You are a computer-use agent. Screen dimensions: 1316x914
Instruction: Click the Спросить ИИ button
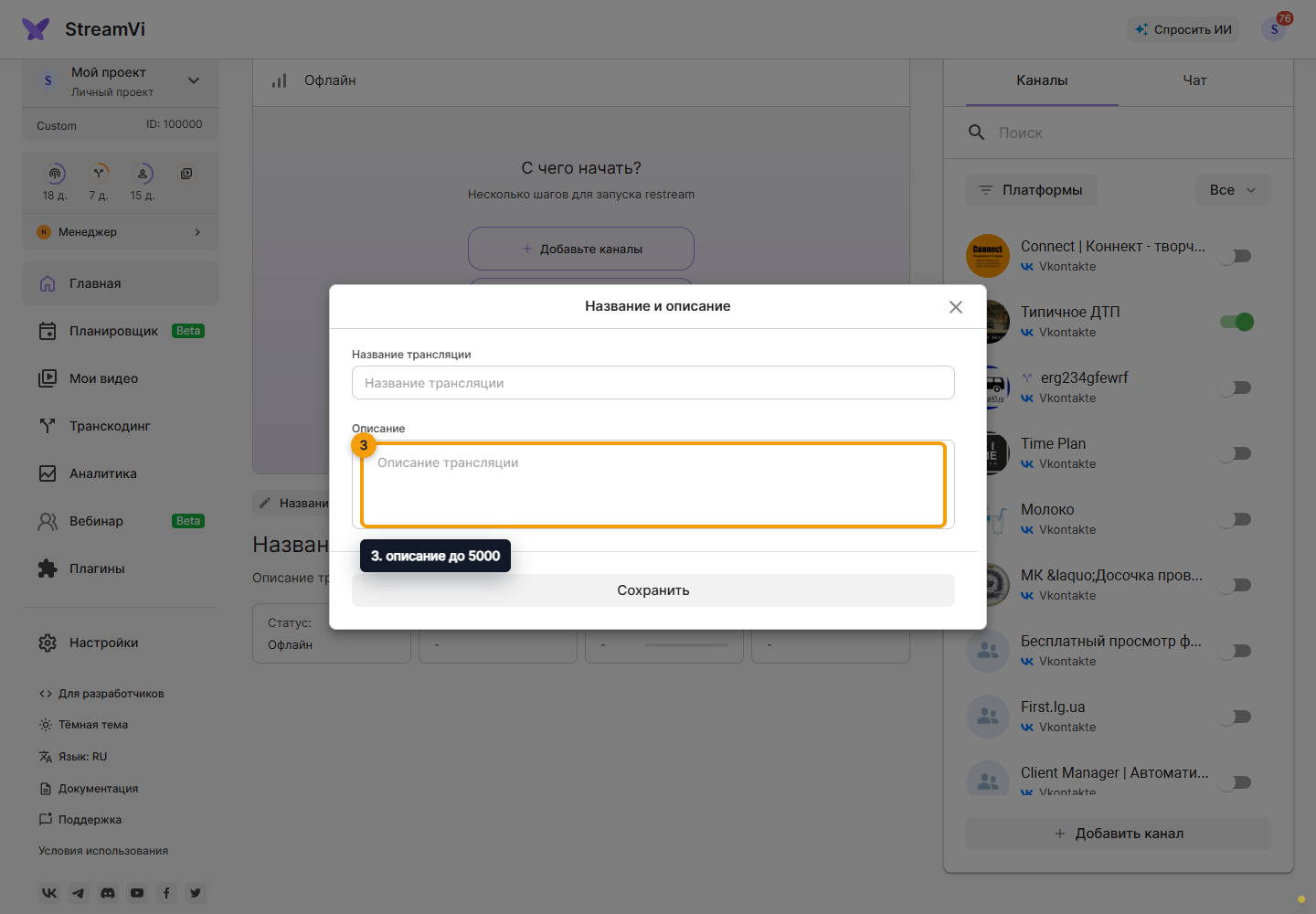1183,29
